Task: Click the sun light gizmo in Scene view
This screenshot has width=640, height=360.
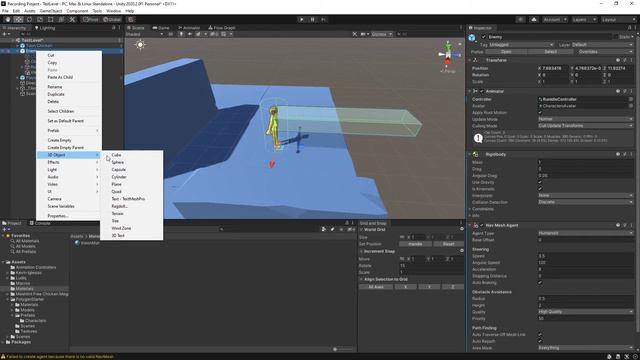Action: click(140, 44)
